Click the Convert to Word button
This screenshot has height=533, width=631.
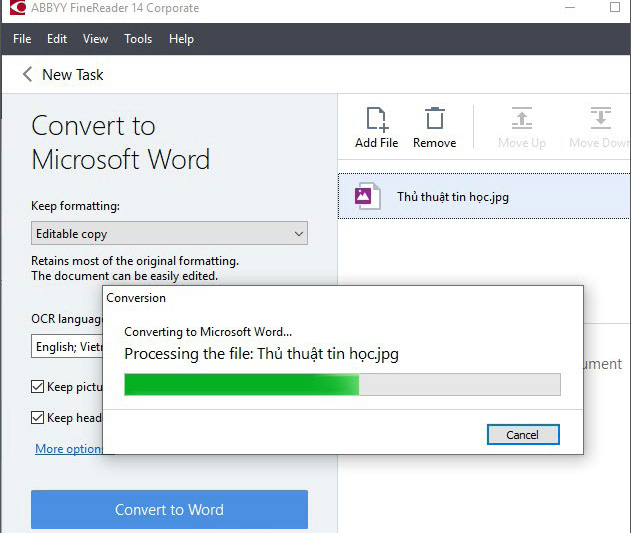[169, 510]
